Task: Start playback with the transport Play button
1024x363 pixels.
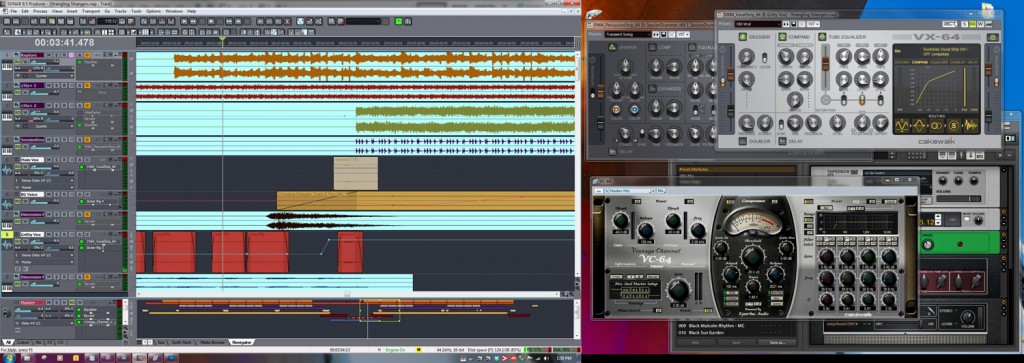Action: (x=211, y=21)
